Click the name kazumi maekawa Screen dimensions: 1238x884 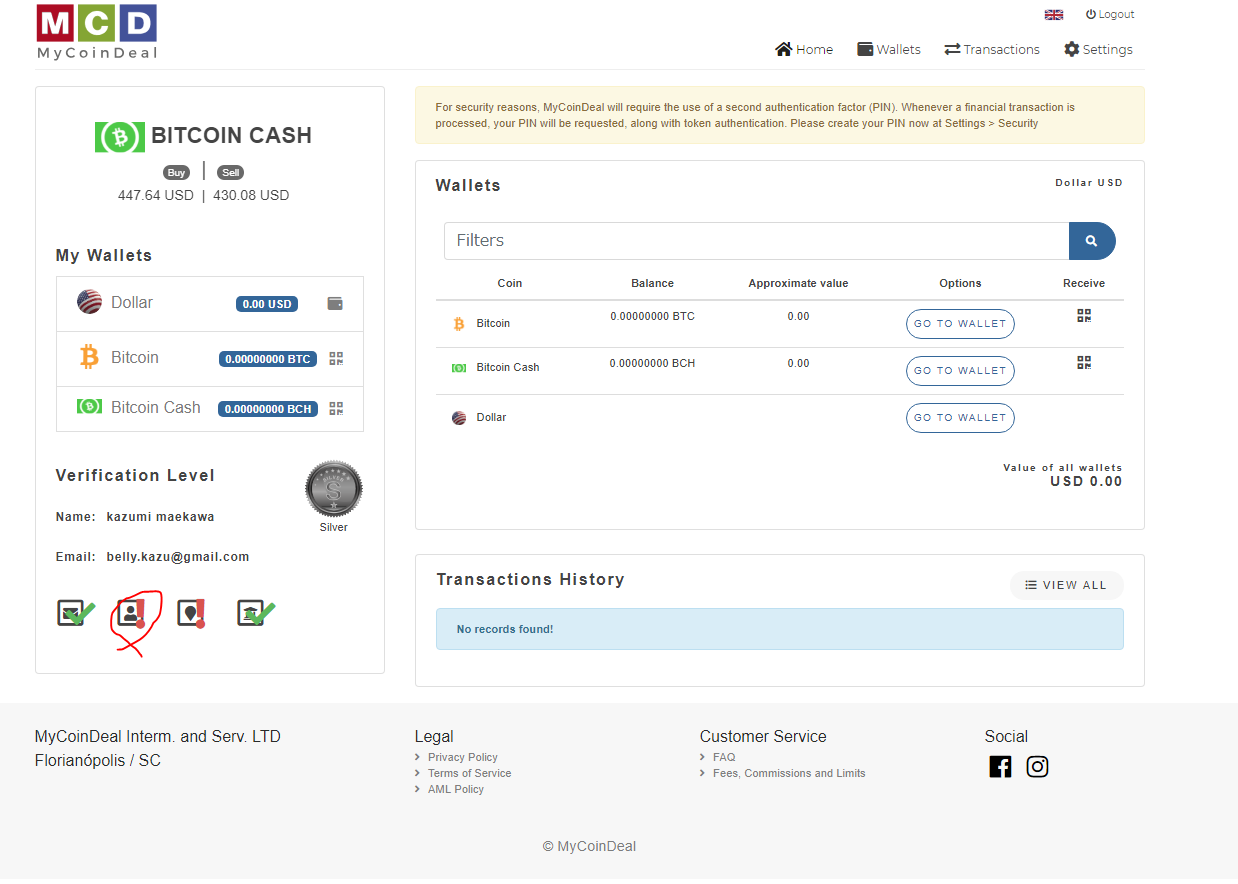[x=160, y=518]
